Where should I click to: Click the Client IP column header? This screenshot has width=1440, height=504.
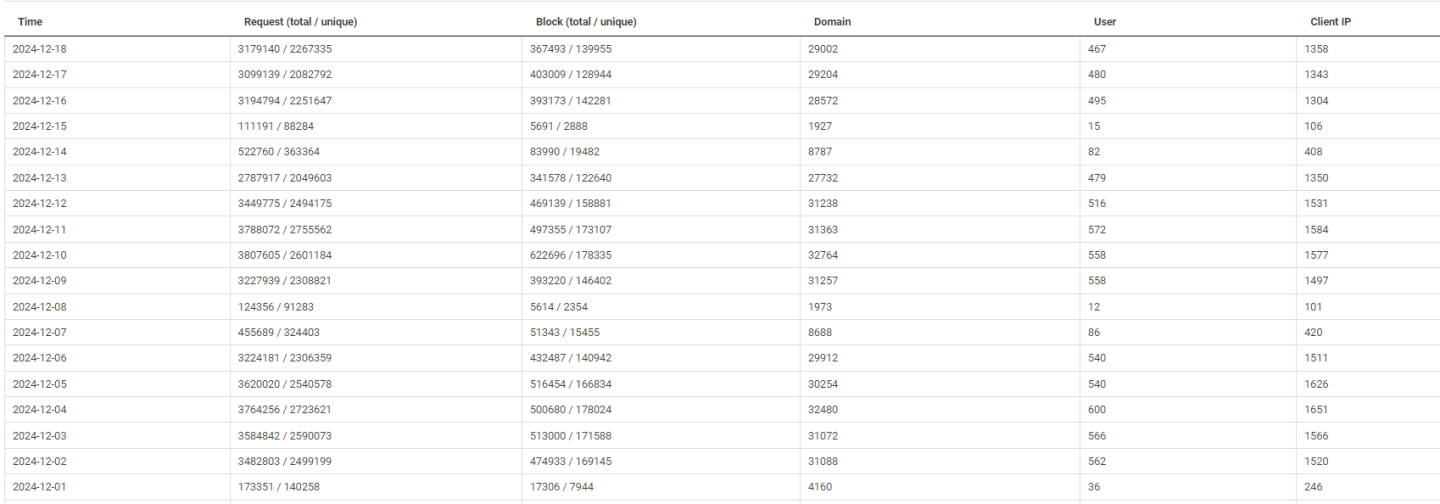click(x=1331, y=22)
